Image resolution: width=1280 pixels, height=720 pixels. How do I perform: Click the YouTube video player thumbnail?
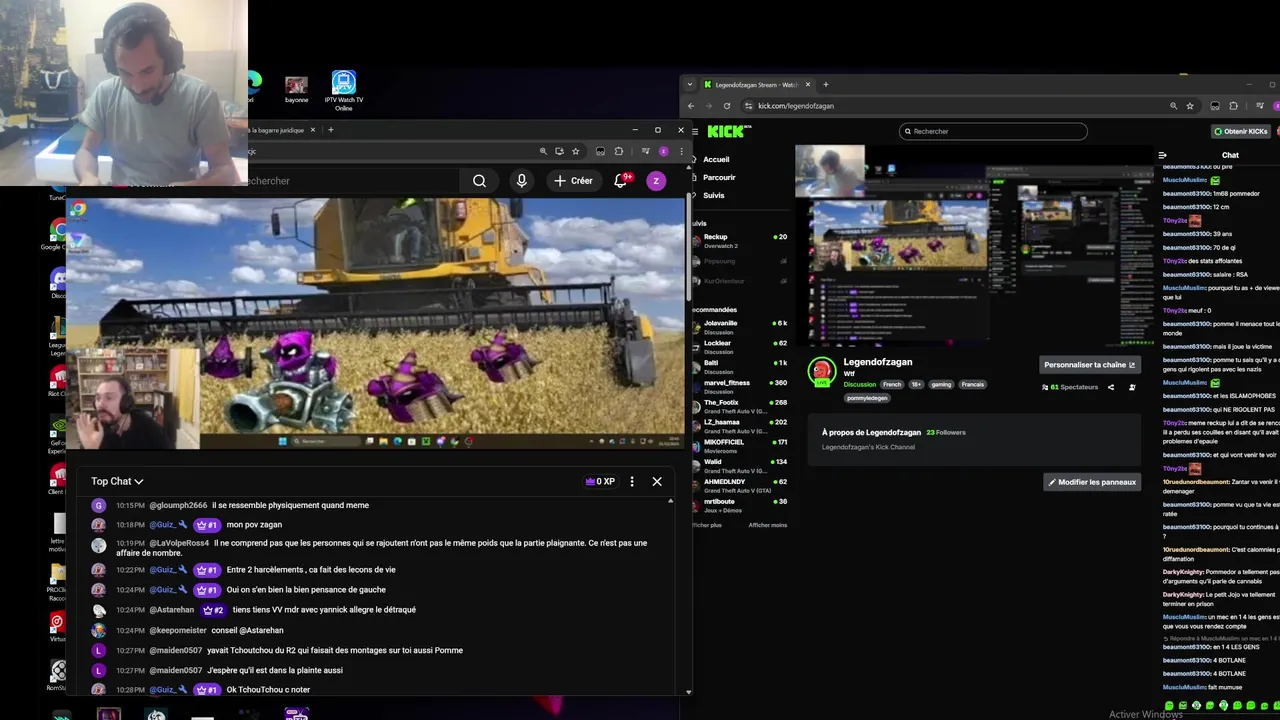click(376, 323)
